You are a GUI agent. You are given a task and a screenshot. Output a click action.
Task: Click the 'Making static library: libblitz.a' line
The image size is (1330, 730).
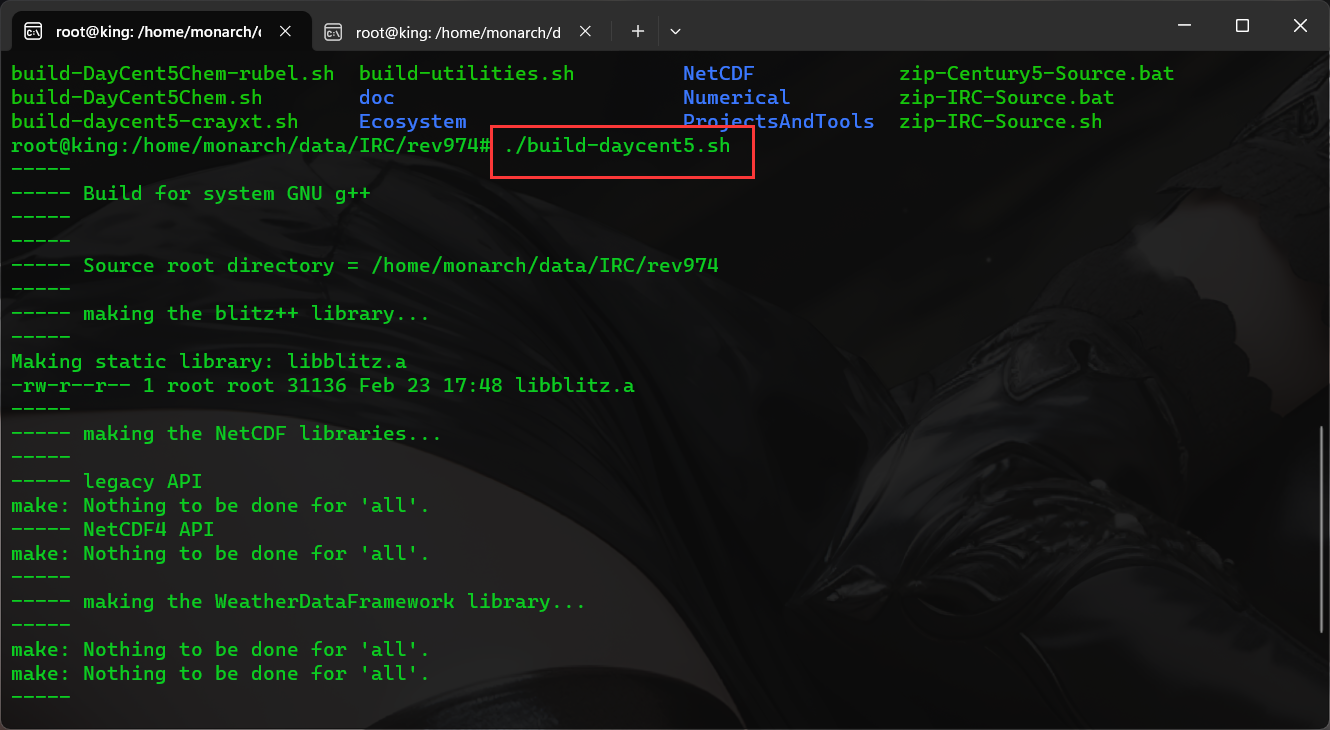point(209,362)
